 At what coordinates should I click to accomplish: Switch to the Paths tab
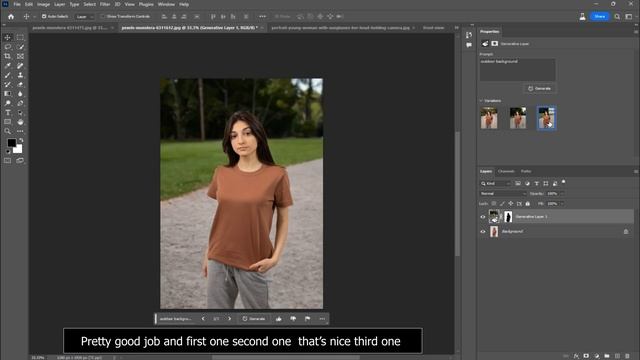pyautogui.click(x=526, y=171)
